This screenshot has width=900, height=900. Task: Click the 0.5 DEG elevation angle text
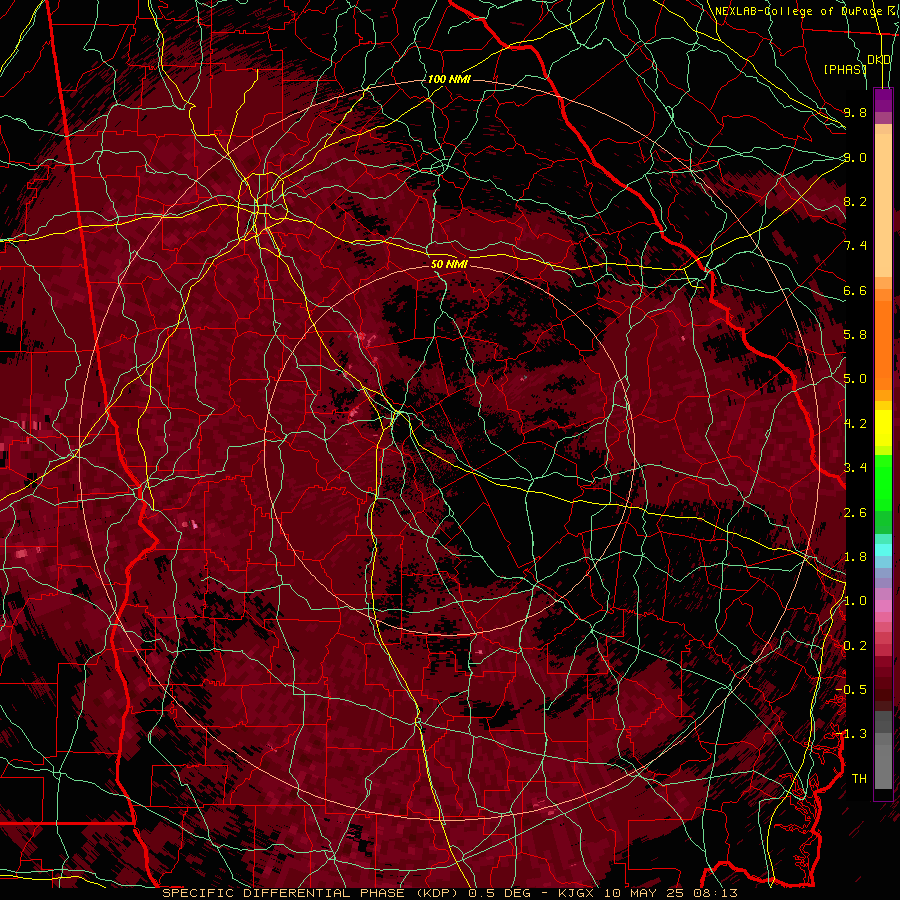[x=501, y=893]
